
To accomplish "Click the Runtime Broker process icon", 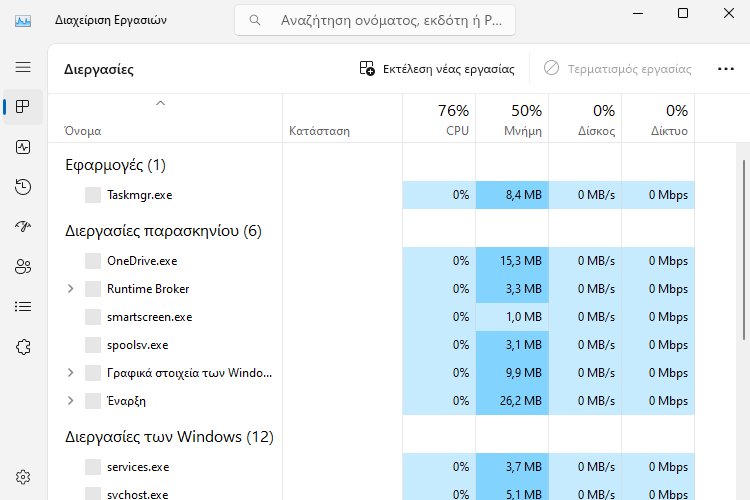I will click(x=93, y=289).
